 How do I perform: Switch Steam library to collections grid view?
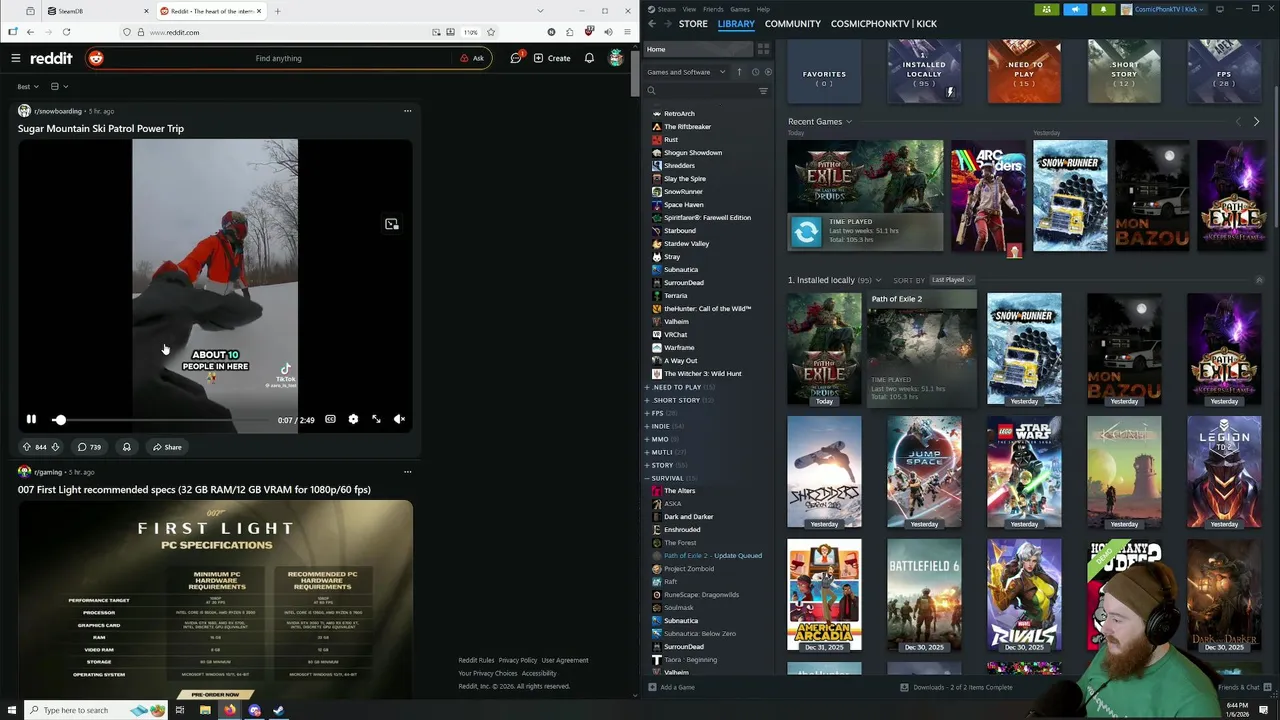click(x=763, y=49)
